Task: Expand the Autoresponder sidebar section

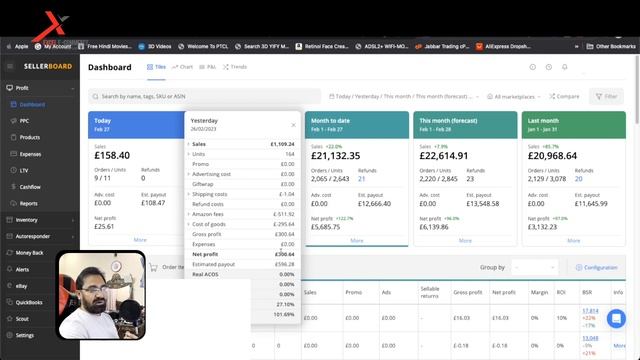Action: pyautogui.click(x=40, y=236)
